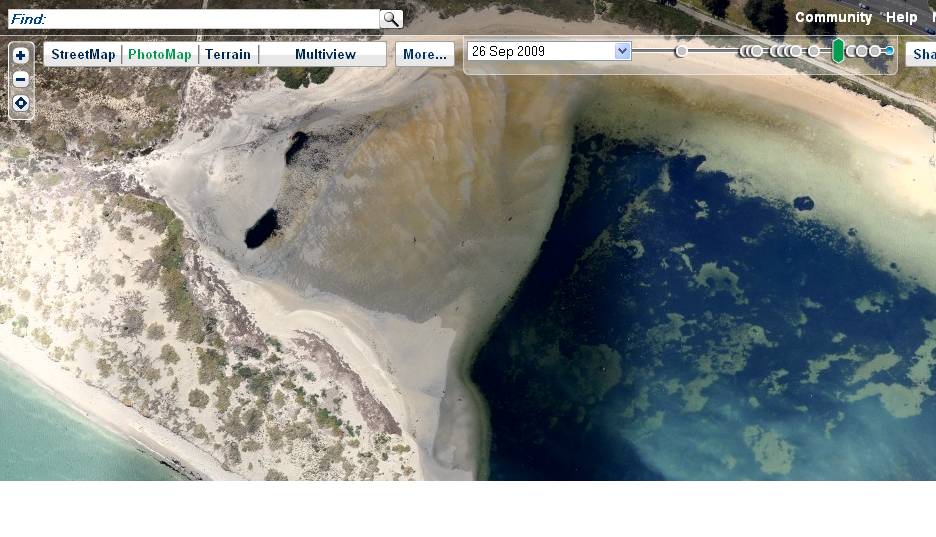
Task: Click the green timeline slider handle
Action: coord(838,51)
